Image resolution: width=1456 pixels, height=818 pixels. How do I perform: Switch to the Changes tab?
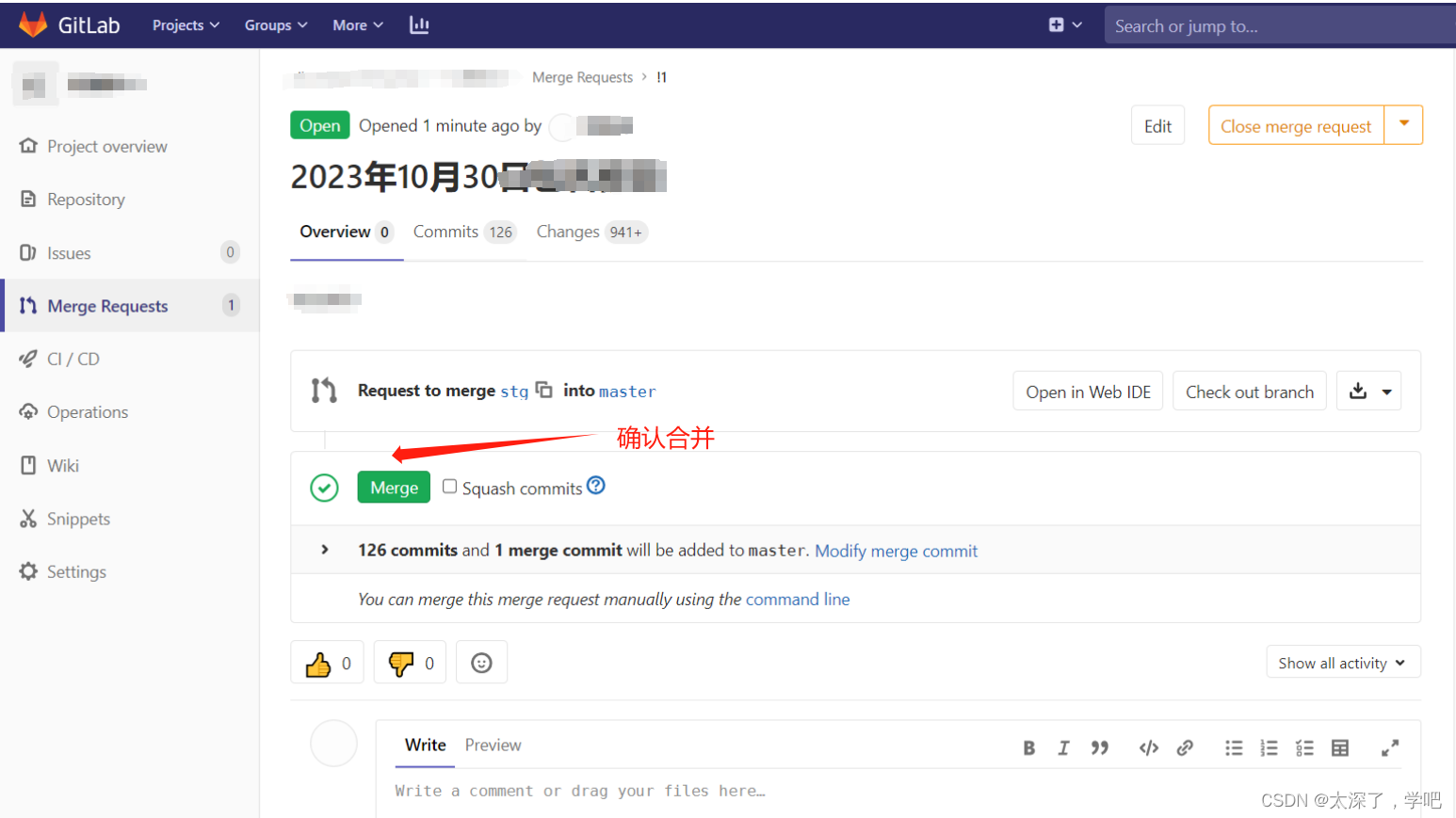[x=569, y=232]
